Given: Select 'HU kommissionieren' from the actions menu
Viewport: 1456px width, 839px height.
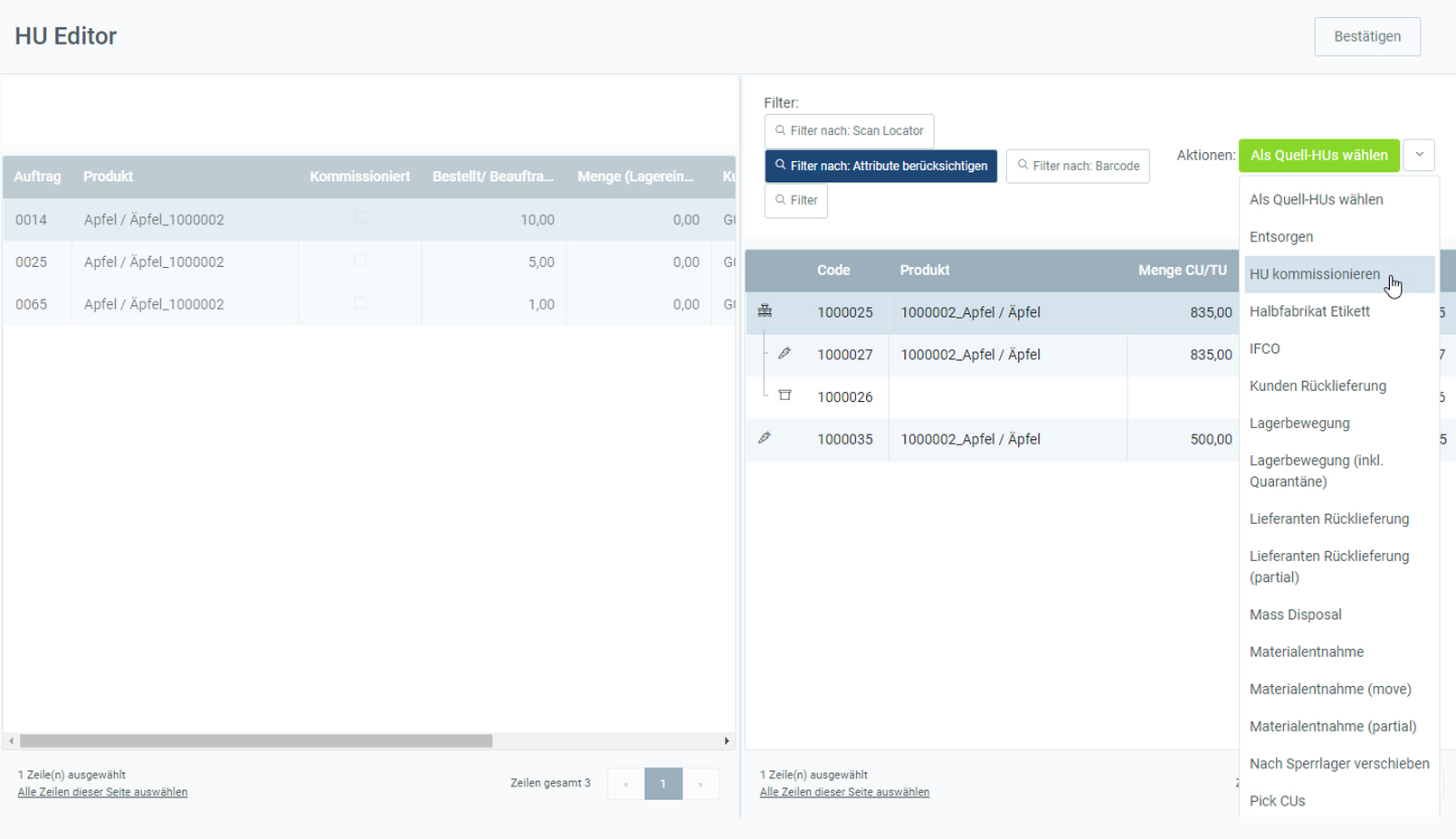Looking at the screenshot, I should coord(1314,274).
